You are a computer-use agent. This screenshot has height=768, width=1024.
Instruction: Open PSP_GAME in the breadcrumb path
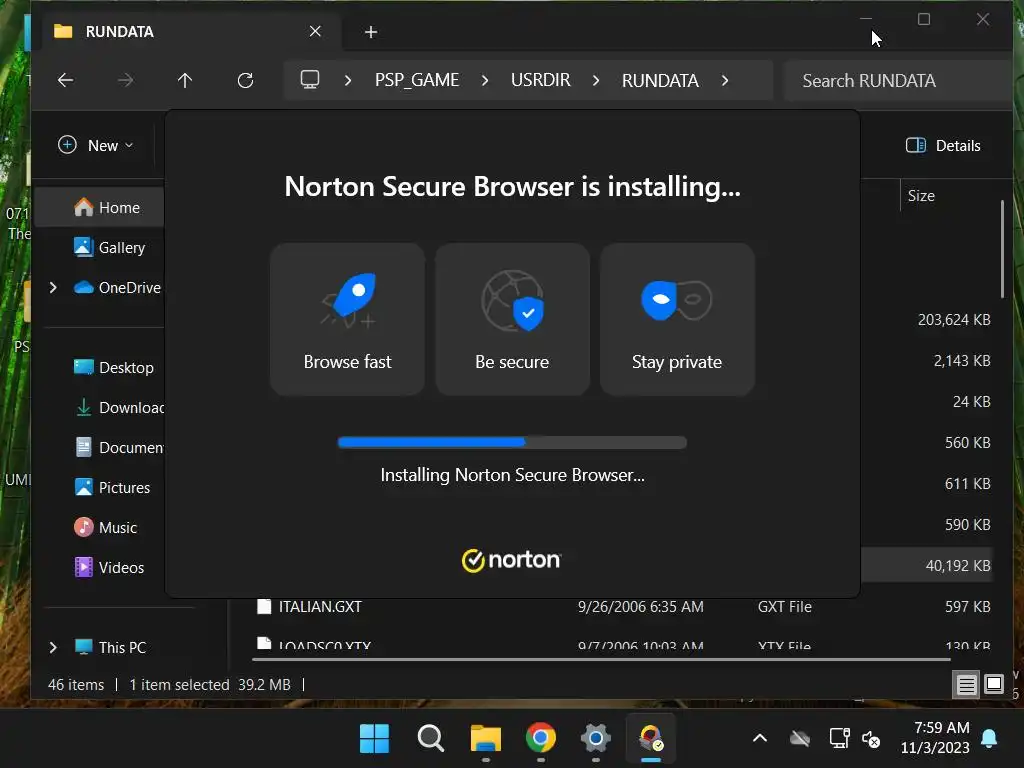(x=417, y=80)
